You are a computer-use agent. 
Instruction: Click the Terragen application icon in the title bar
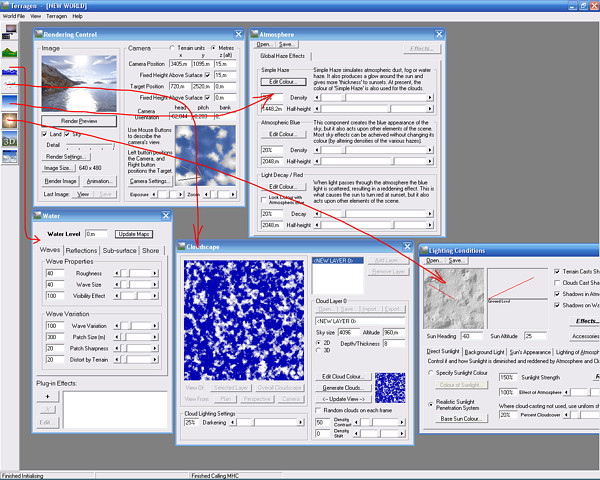(5, 5)
